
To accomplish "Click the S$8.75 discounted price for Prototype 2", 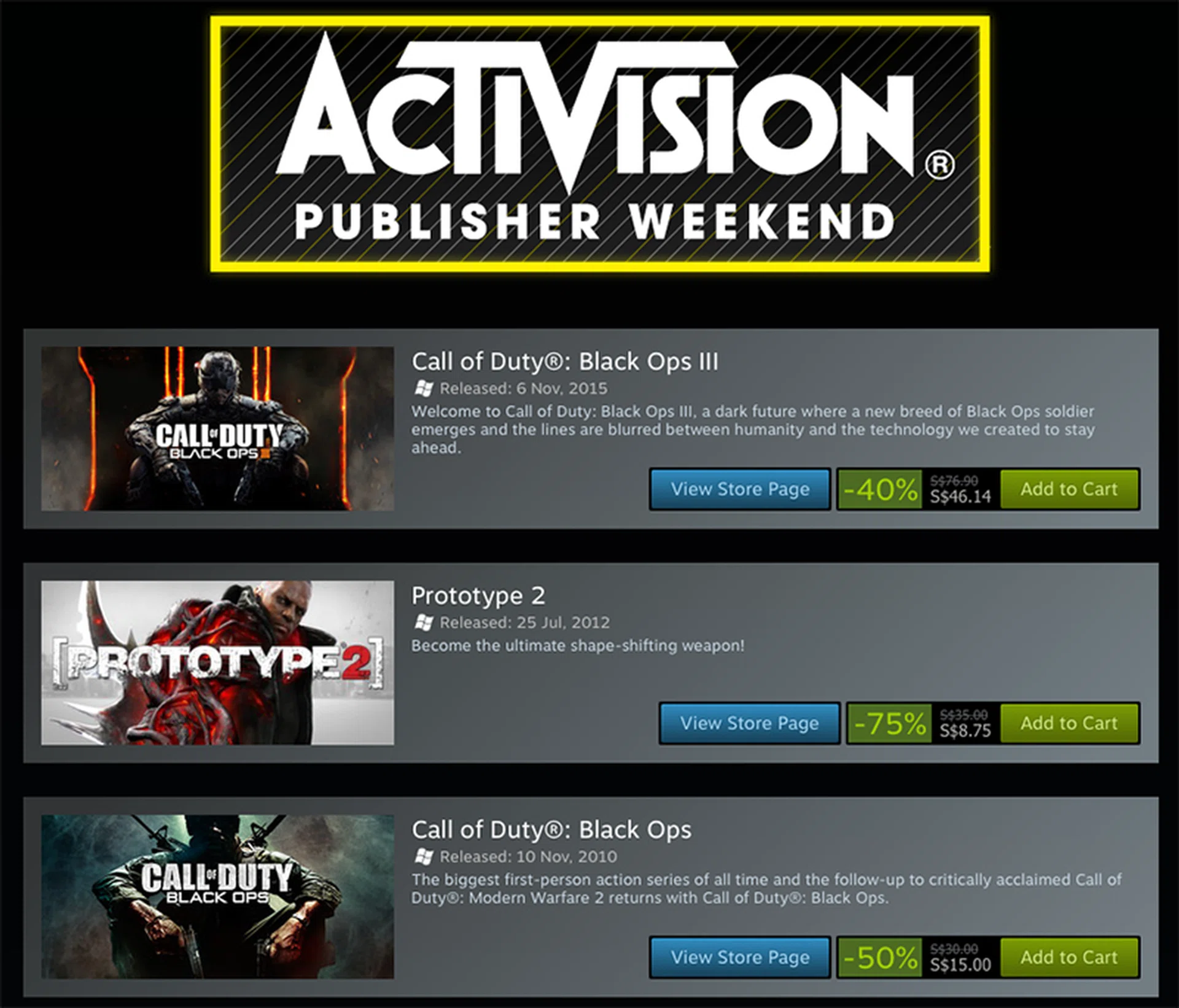I will pyautogui.click(x=965, y=731).
